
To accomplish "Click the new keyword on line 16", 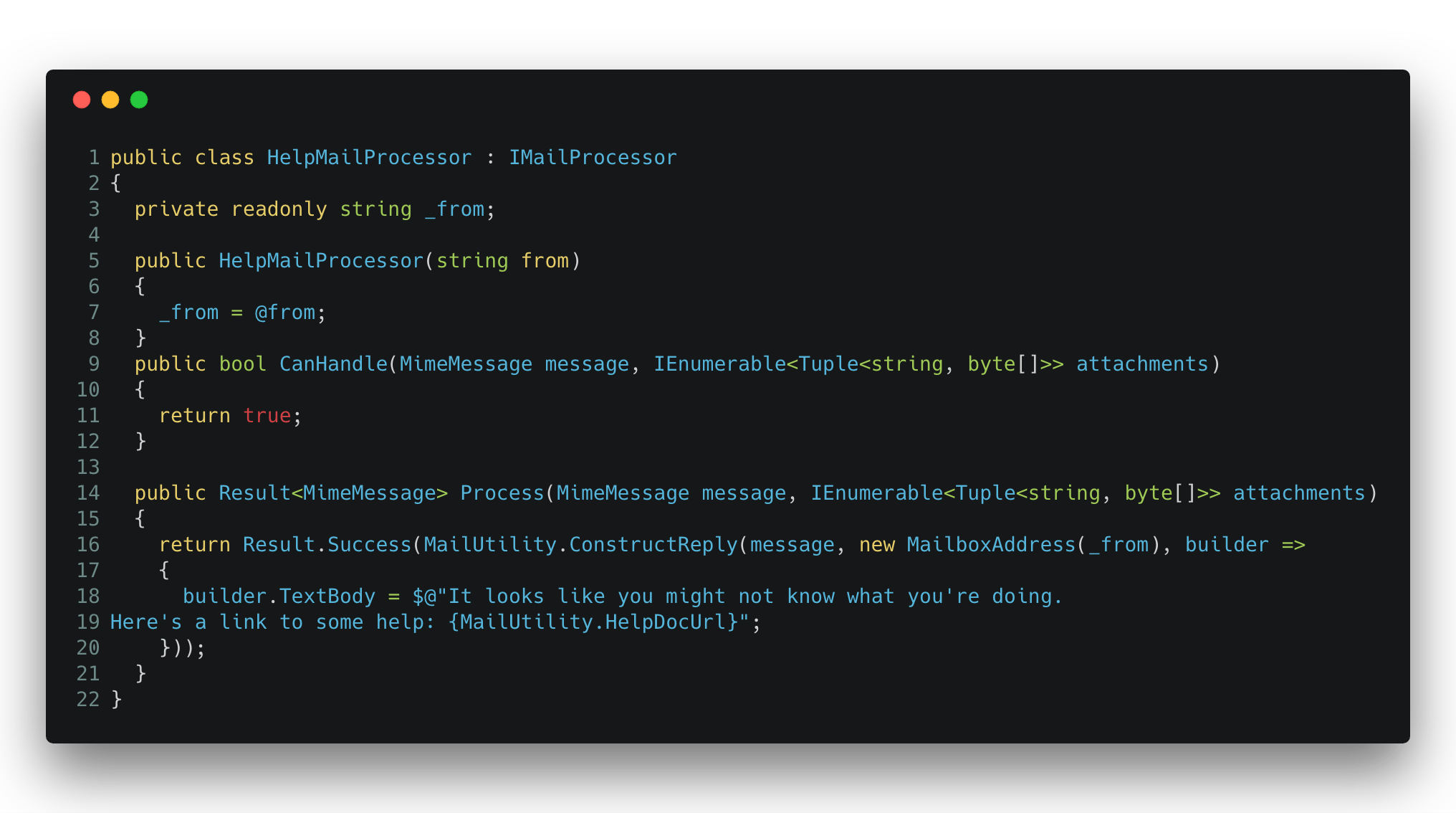I will click(877, 545).
